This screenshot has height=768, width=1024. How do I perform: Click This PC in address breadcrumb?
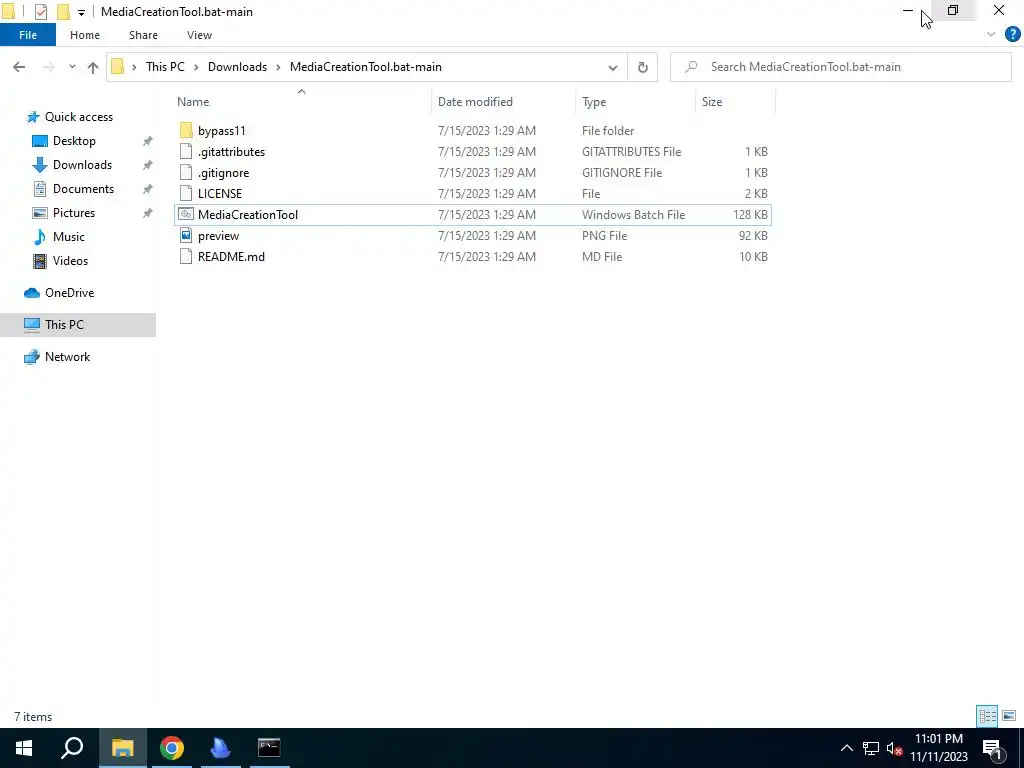165,67
